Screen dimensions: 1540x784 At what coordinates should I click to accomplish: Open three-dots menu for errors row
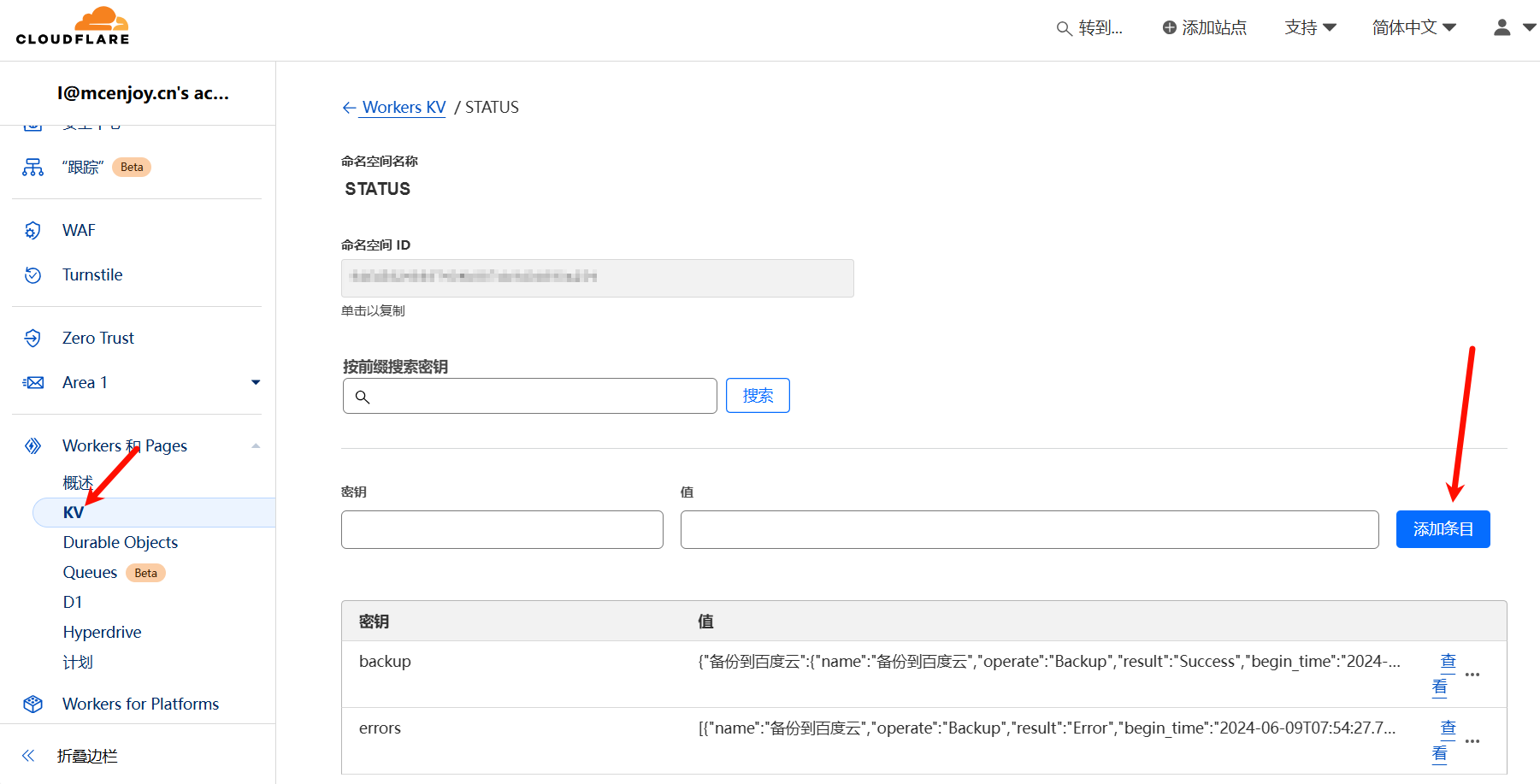tap(1472, 741)
